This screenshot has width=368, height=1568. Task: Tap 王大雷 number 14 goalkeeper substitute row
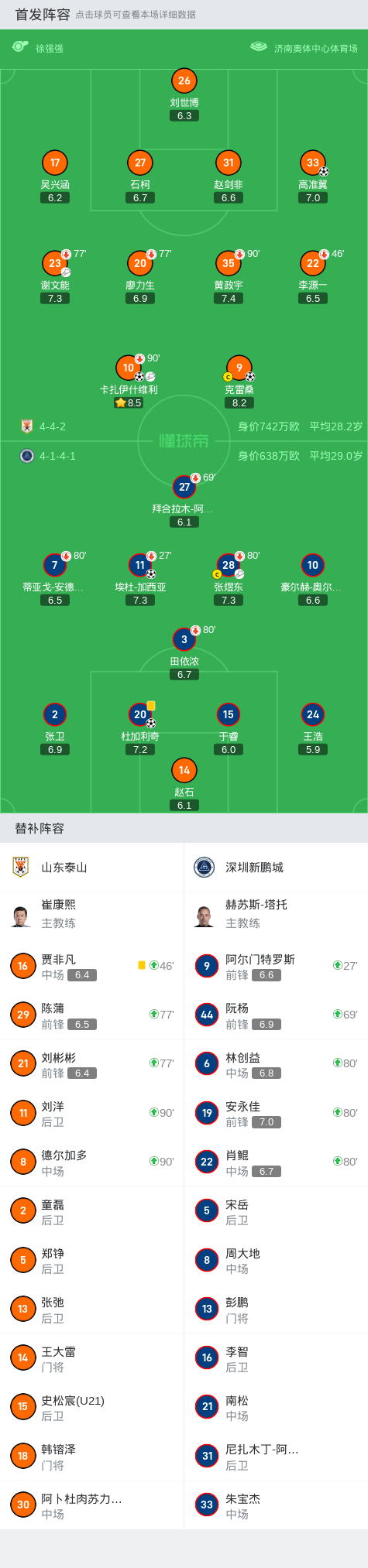coord(92,1358)
